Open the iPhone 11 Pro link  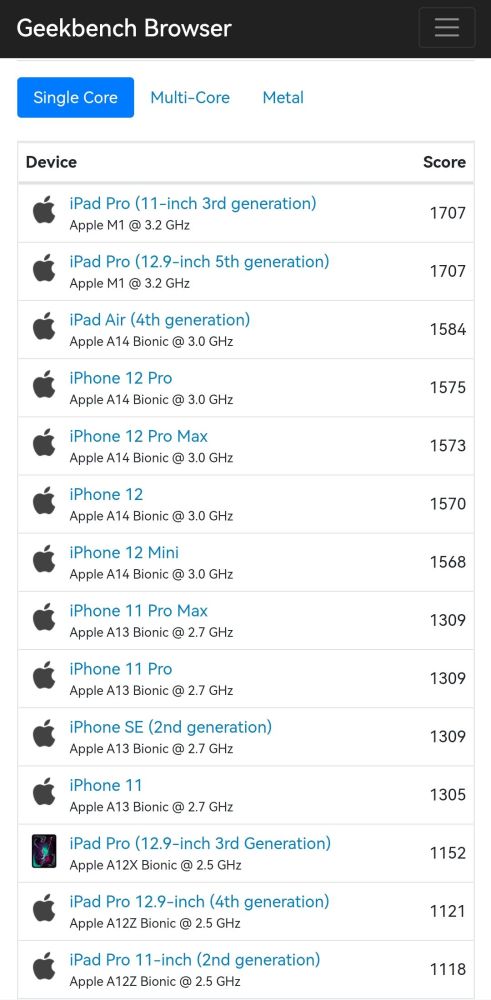[121, 669]
